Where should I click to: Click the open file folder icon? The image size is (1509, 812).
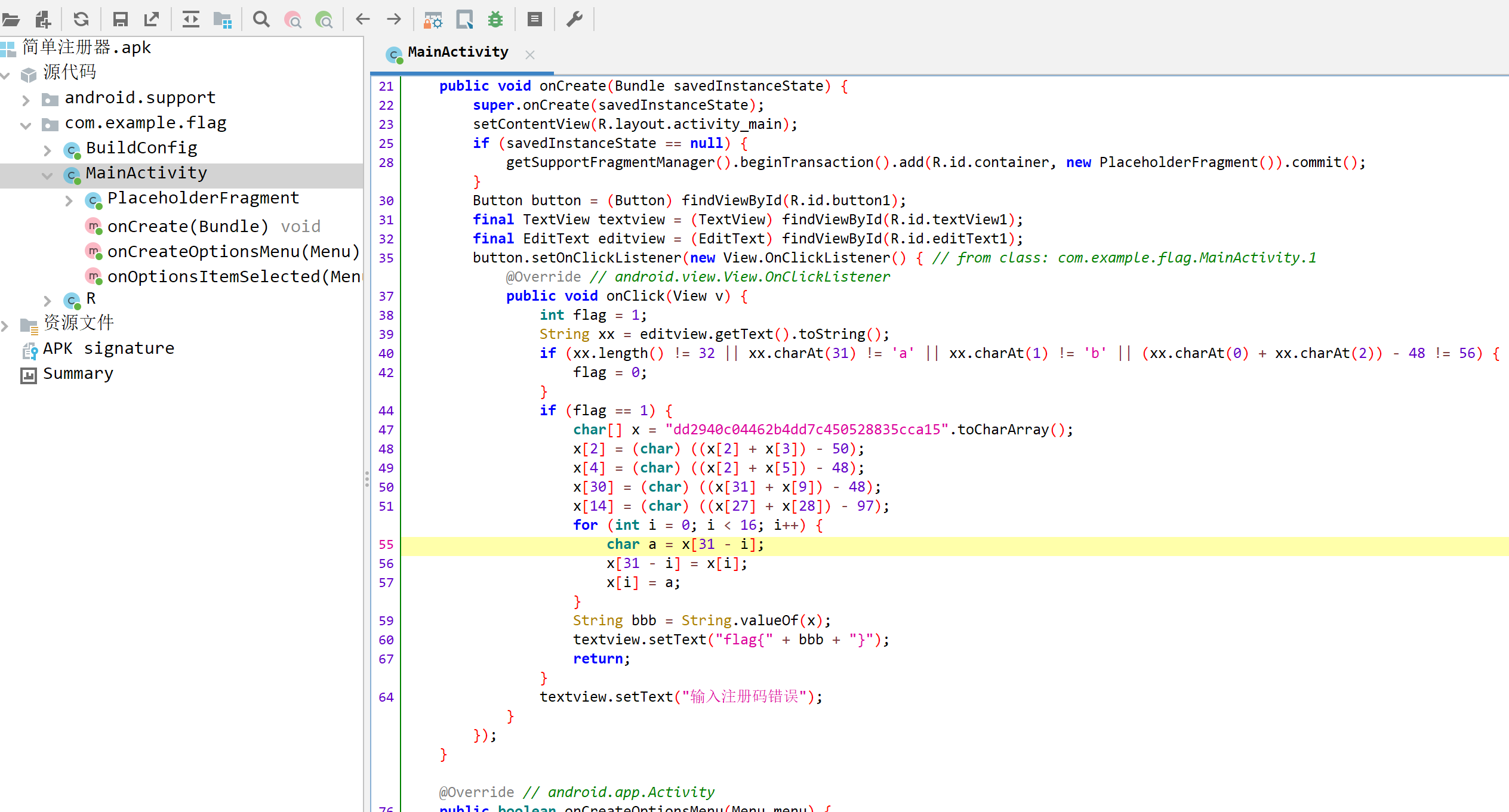(11, 20)
